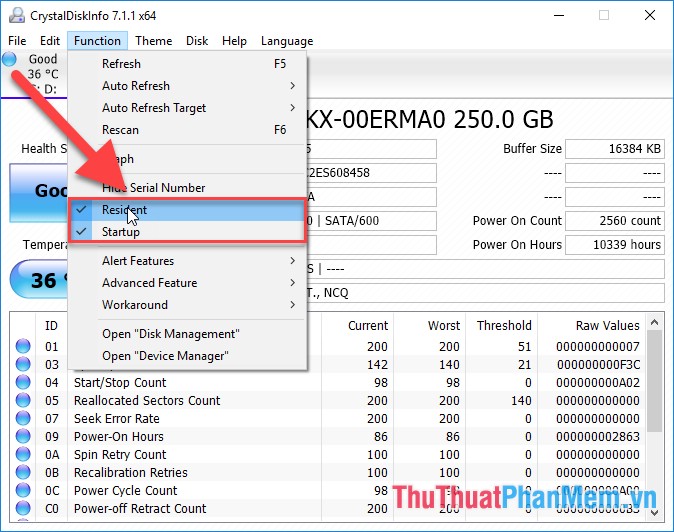Viewport: 674px width, 532px height.
Task: Select the Reallocated Sectors Count row
Action: click(x=328, y=401)
